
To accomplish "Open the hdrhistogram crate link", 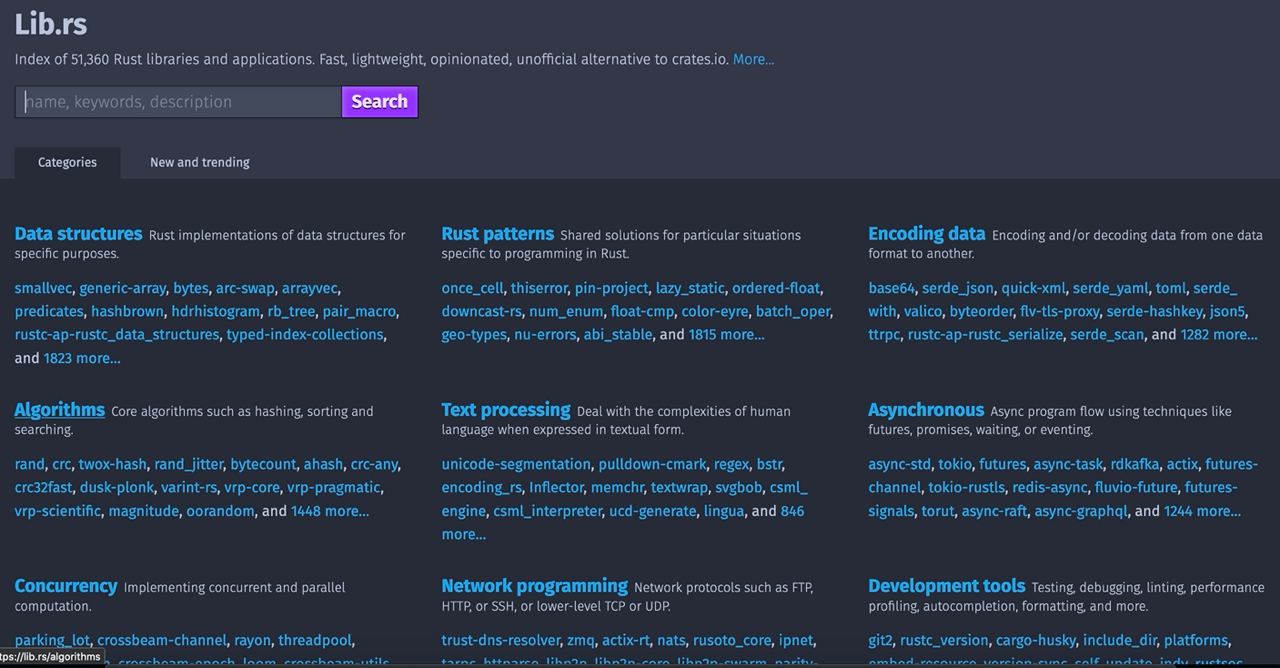I will point(216,311).
